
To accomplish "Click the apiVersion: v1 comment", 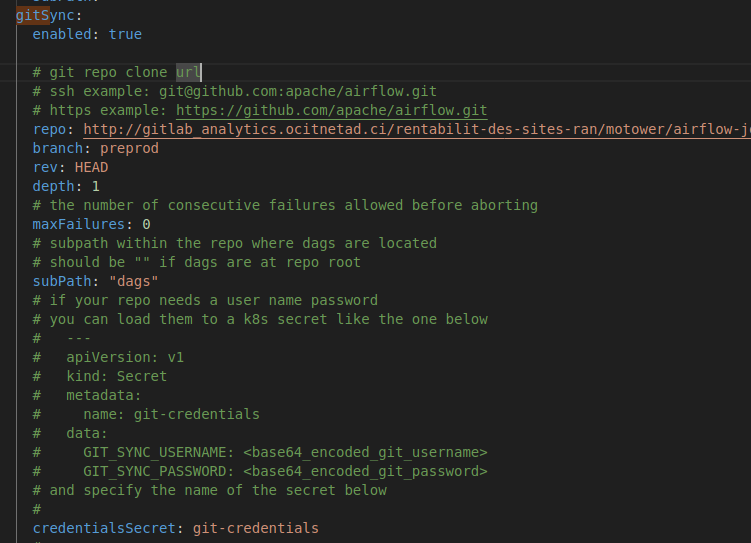I will (125, 357).
